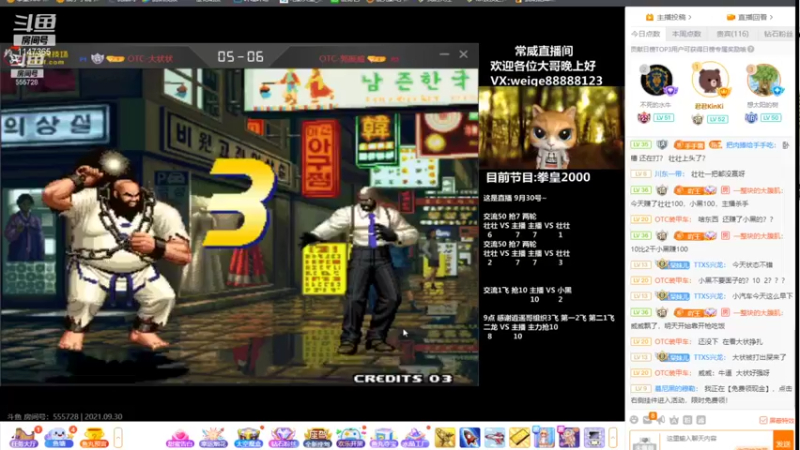Click the username 君君KinKi
This screenshot has width=800, height=450.
click(x=709, y=106)
